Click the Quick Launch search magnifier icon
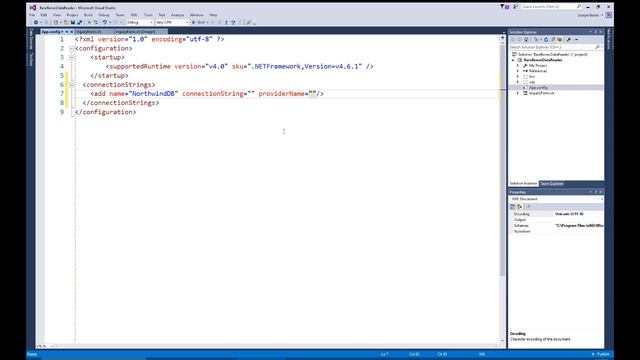 579,7
